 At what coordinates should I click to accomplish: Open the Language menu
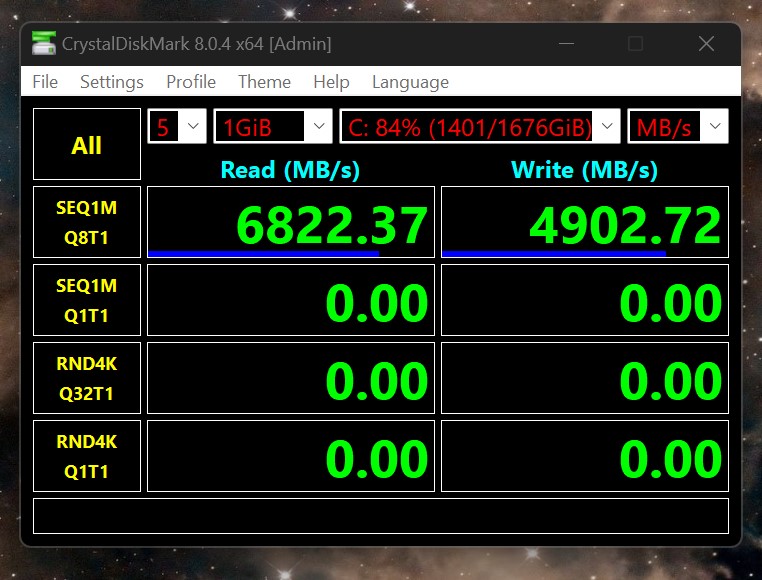[x=410, y=82]
